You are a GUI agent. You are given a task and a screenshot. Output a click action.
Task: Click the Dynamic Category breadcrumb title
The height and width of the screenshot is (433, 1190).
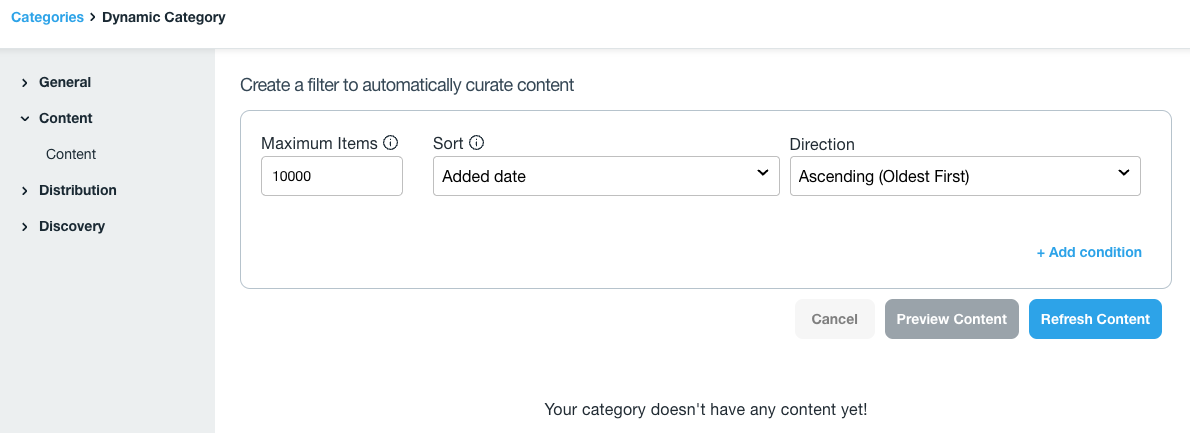pos(164,17)
